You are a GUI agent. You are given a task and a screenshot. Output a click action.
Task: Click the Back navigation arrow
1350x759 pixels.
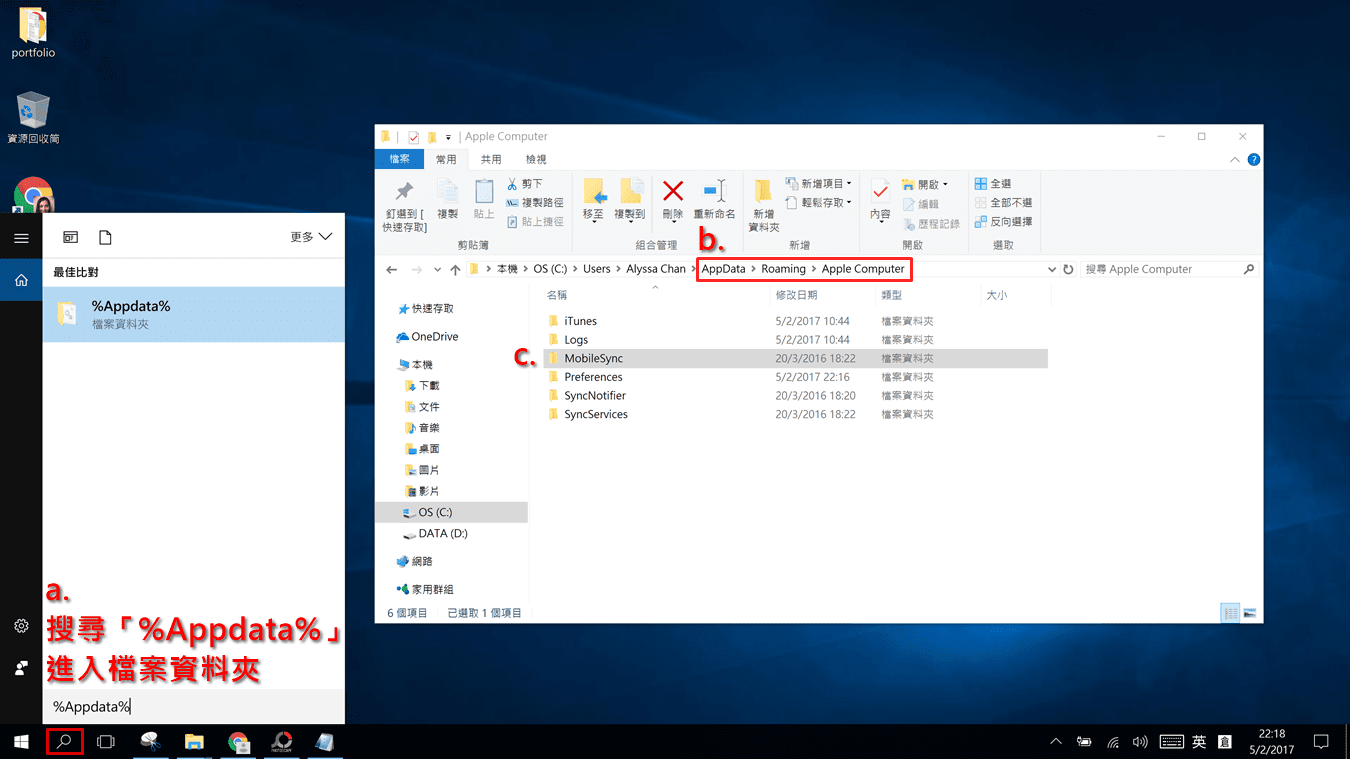pos(391,270)
